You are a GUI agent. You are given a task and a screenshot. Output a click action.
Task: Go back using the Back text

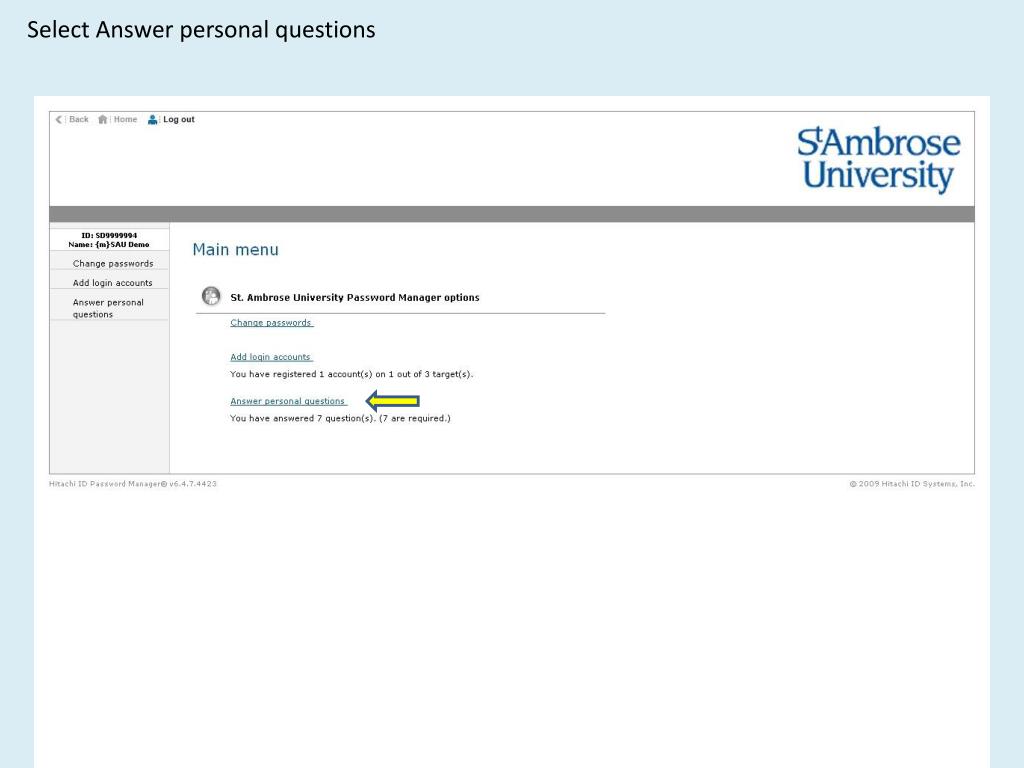(x=78, y=120)
